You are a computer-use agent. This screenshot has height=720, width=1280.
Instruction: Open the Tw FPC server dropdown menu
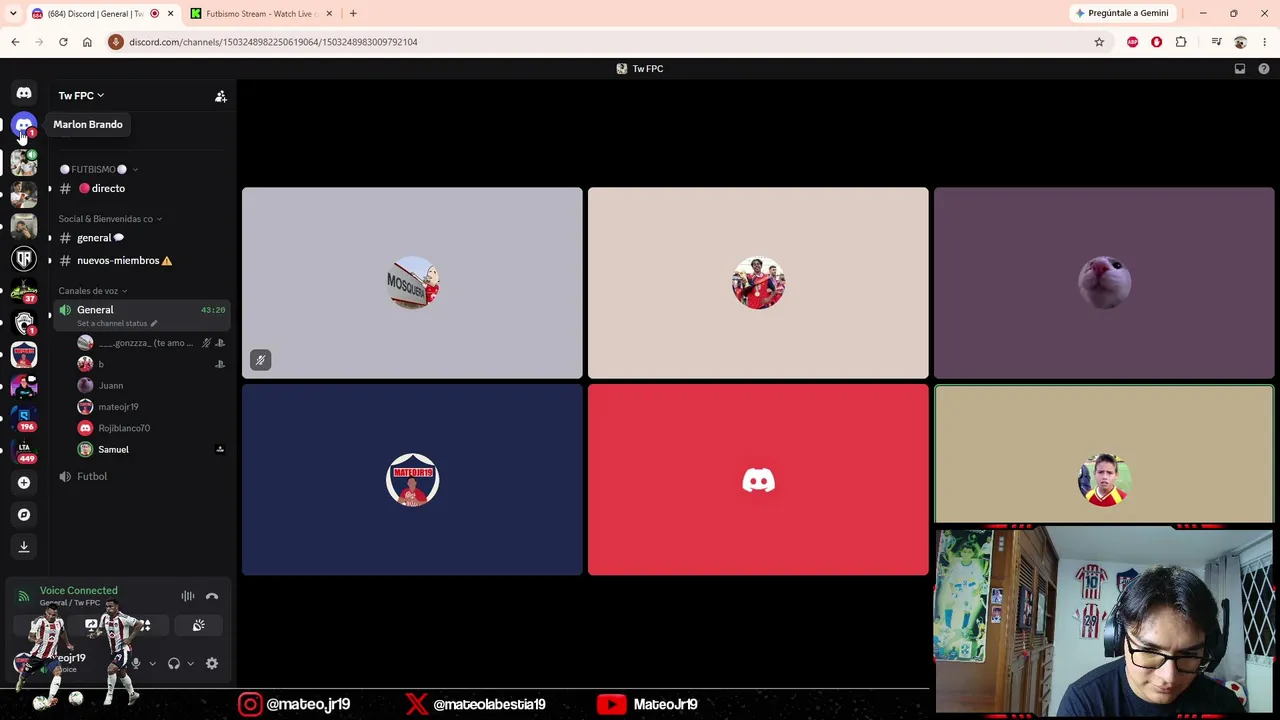(81, 96)
